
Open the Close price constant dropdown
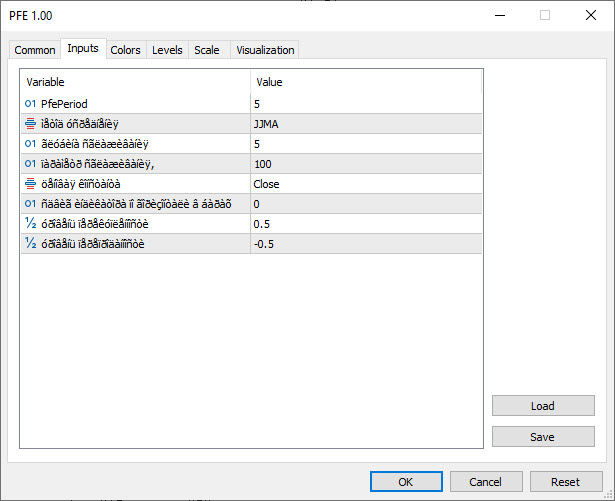coord(365,184)
